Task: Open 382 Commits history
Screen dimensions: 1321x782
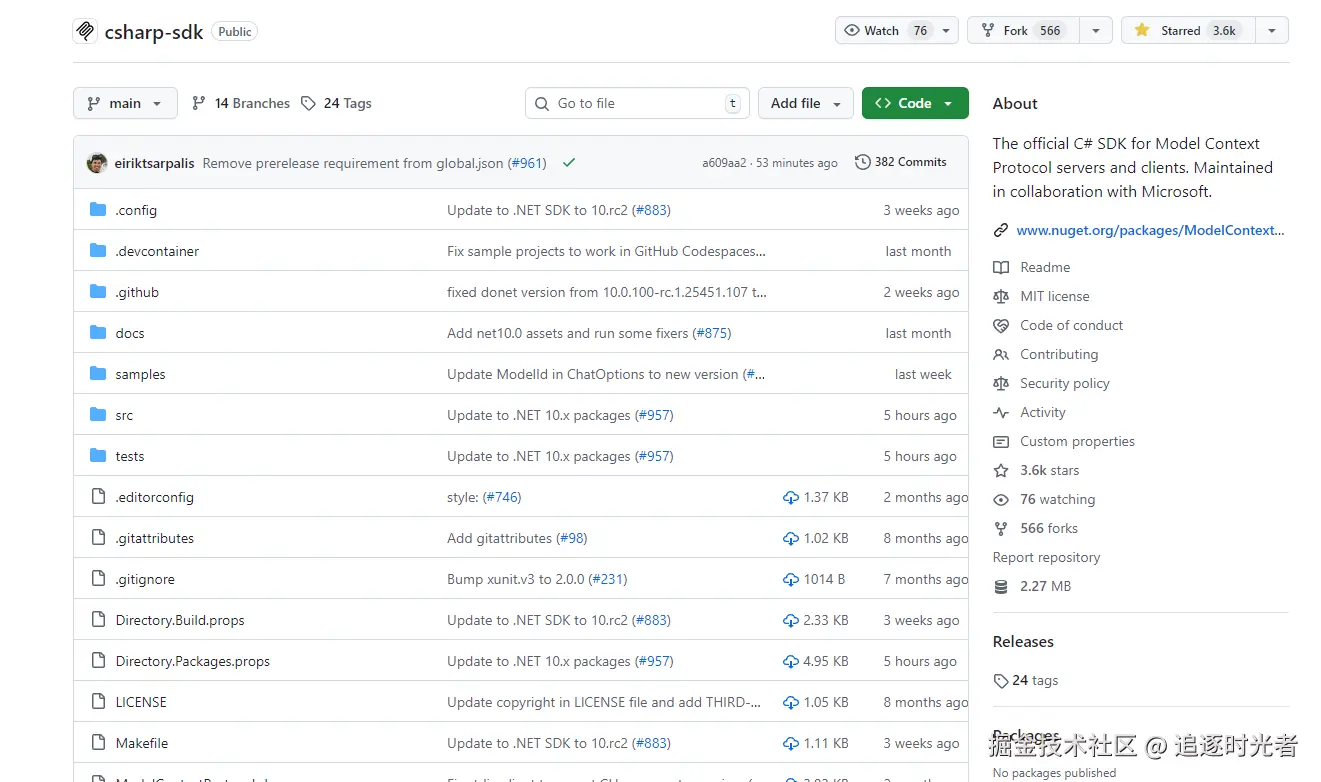Action: tap(901, 162)
